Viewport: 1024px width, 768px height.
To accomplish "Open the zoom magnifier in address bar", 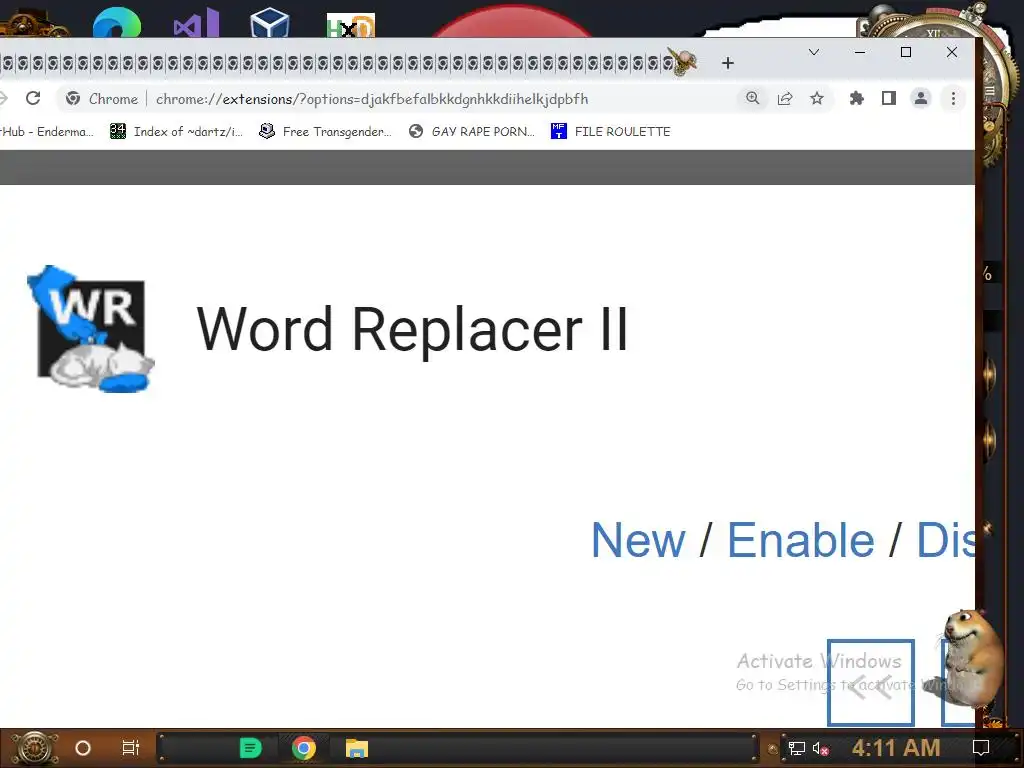I will tap(752, 99).
